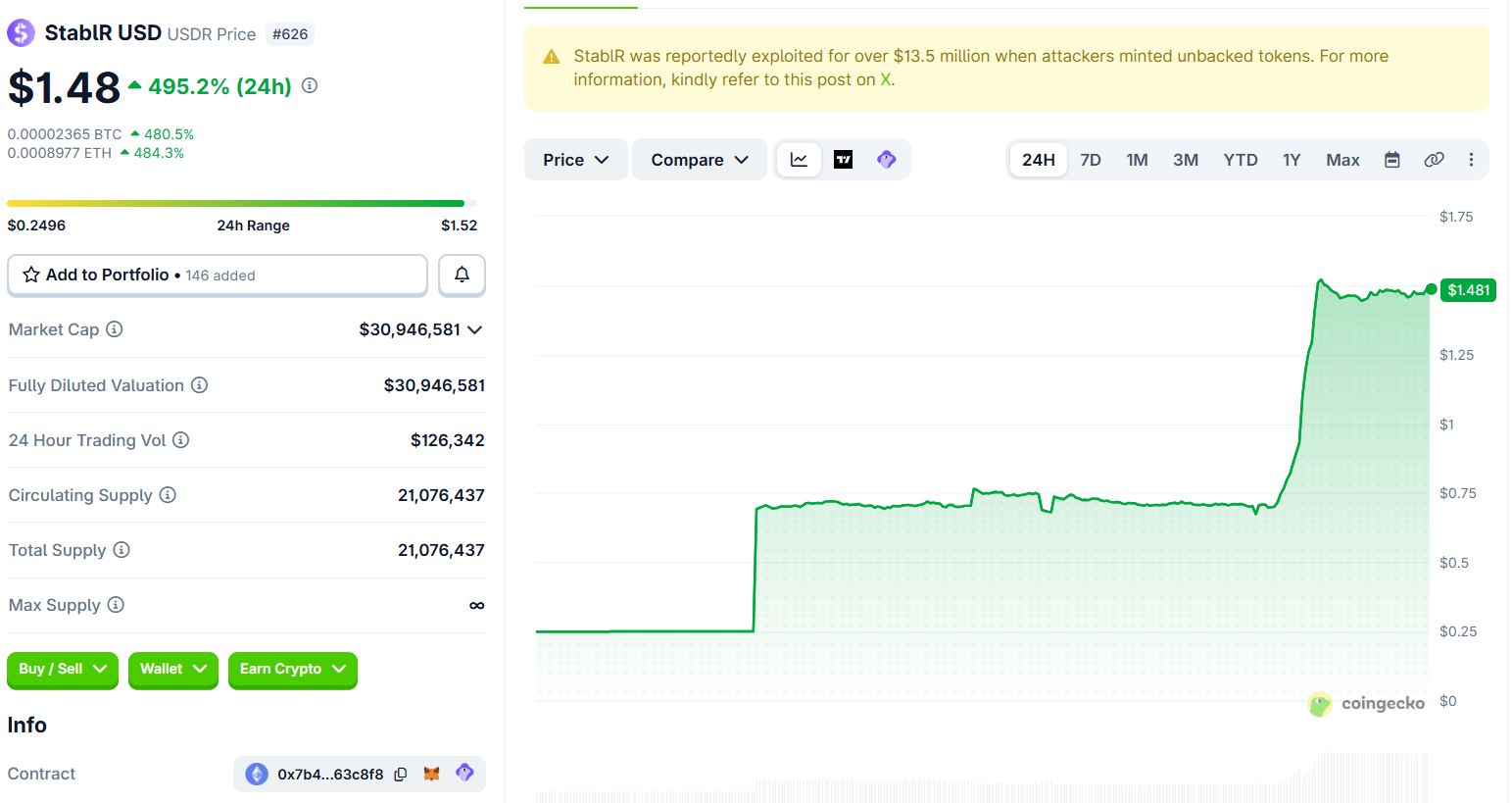This screenshot has height=803, width=1512.
Task: Show the 24 Hour Trading Vol info icon
Action: (x=181, y=439)
